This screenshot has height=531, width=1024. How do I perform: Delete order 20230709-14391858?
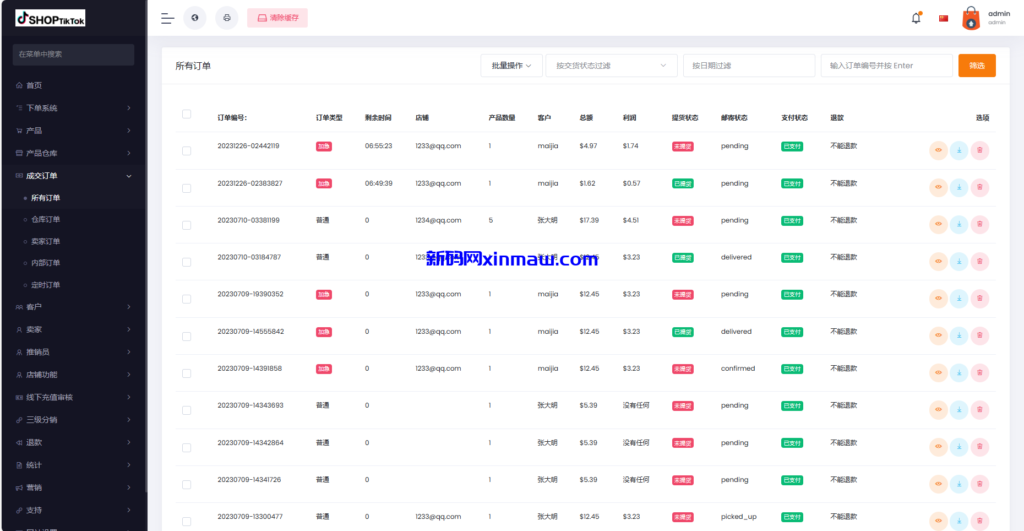click(x=980, y=372)
